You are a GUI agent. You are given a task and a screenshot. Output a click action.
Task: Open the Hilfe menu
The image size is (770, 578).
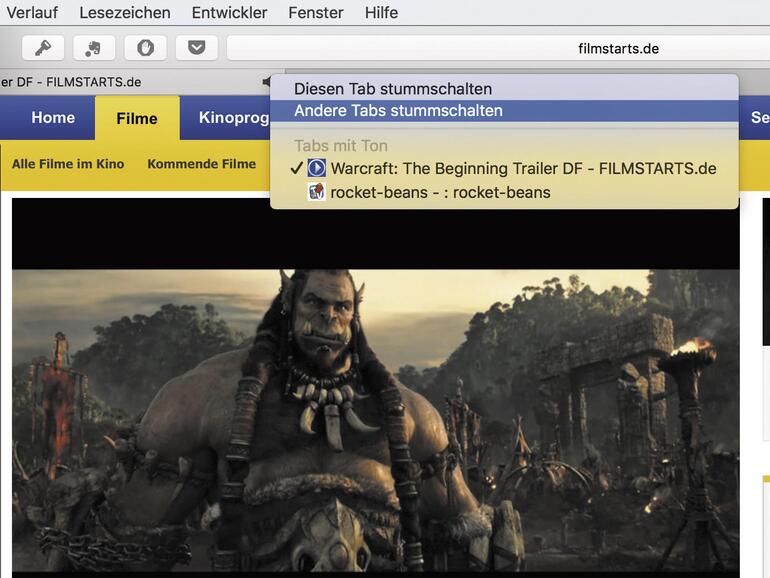(x=381, y=12)
